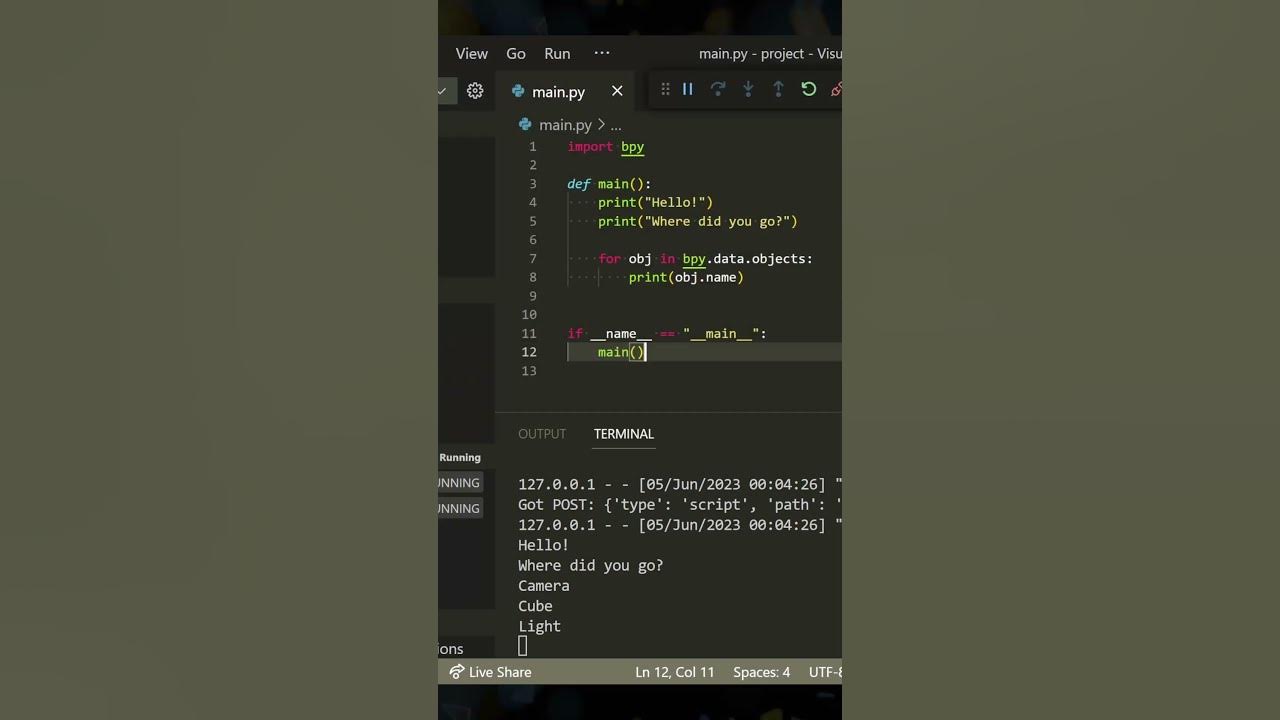Open the Go menu

click(x=515, y=54)
